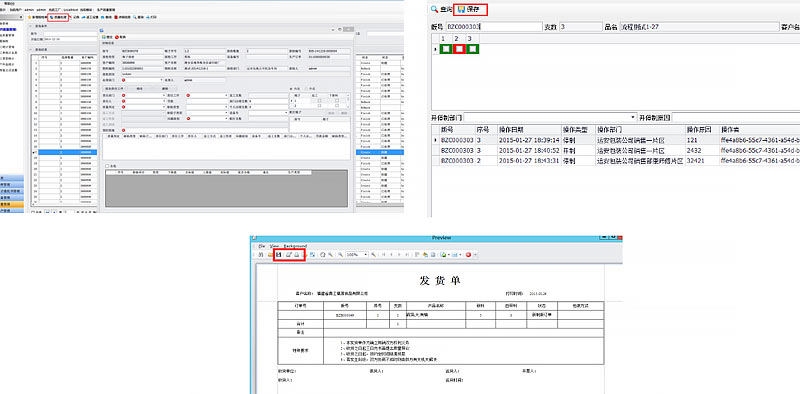
Task: Click the edit page icon in Preview toolbar
Action: pyautogui.click(x=289, y=255)
